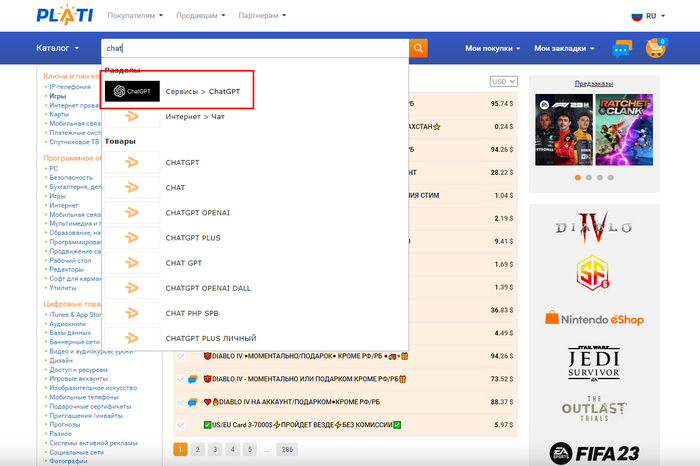700x466 pixels.
Task: Open the shopping cart icon
Action: click(x=656, y=48)
